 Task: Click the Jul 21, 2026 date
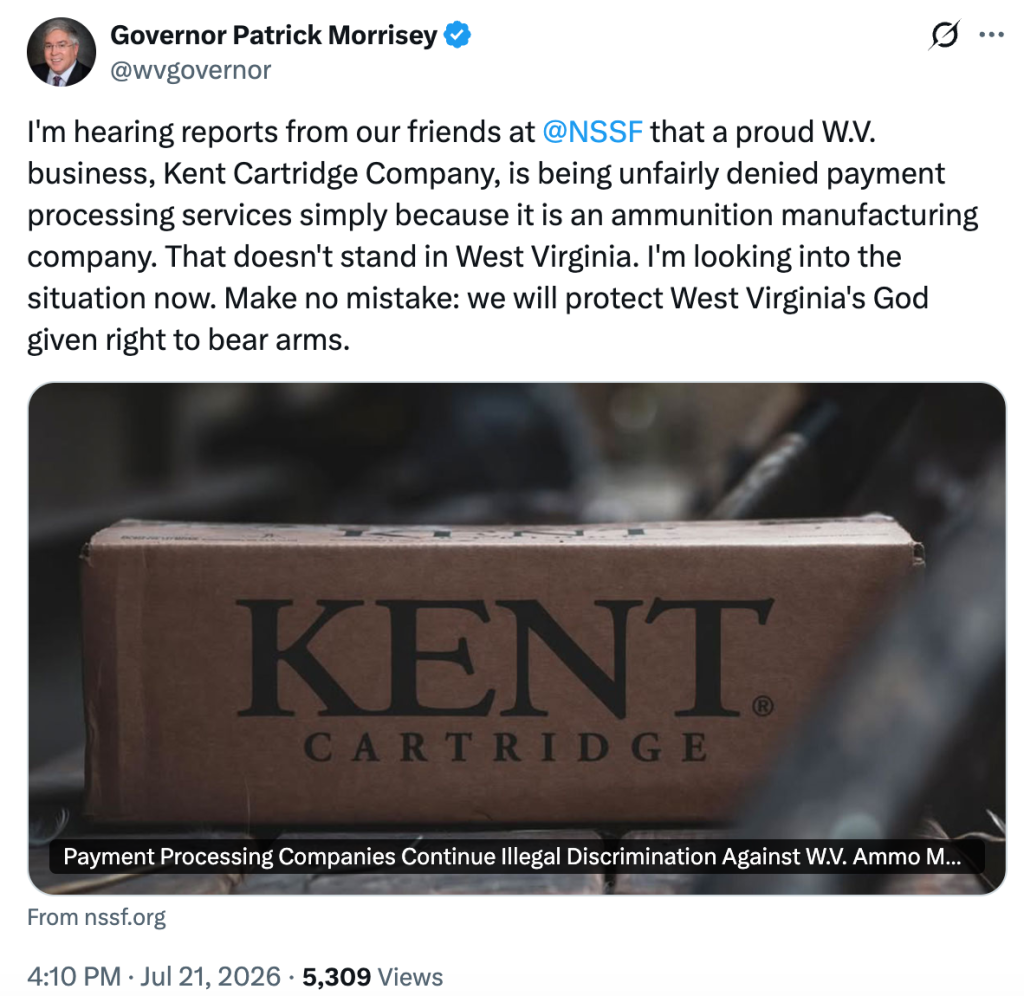coord(210,976)
